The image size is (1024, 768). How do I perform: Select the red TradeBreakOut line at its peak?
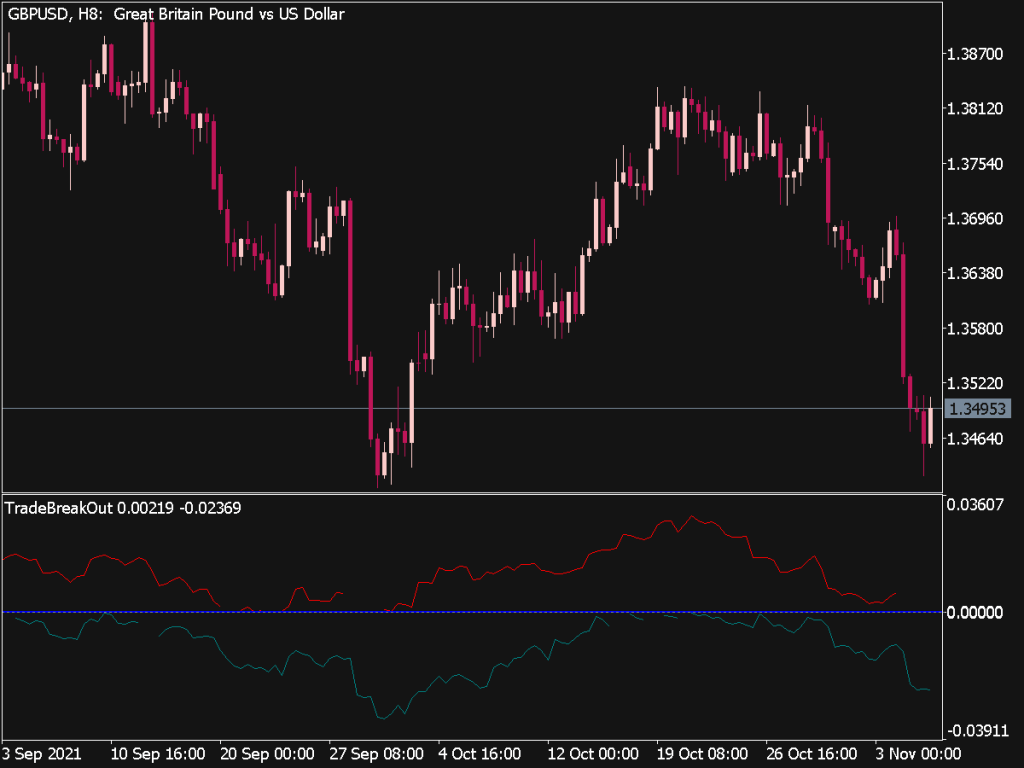[x=691, y=517]
